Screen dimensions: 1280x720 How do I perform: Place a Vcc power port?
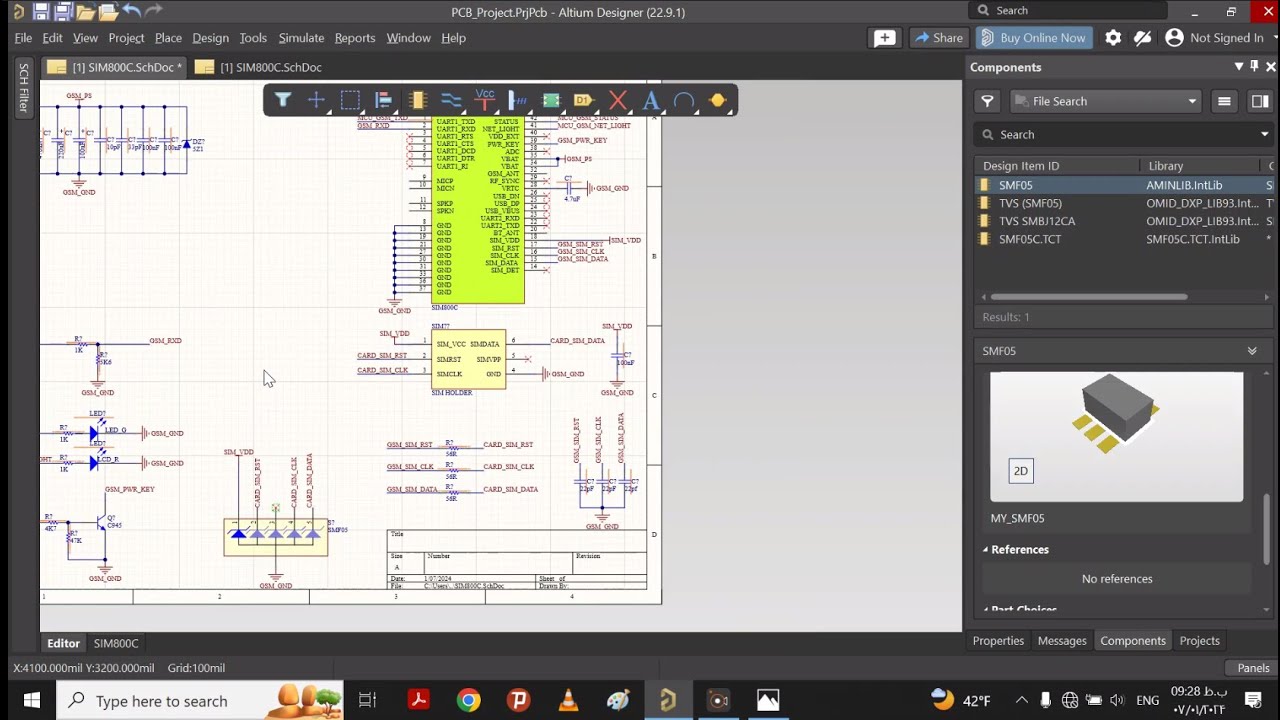tap(485, 100)
